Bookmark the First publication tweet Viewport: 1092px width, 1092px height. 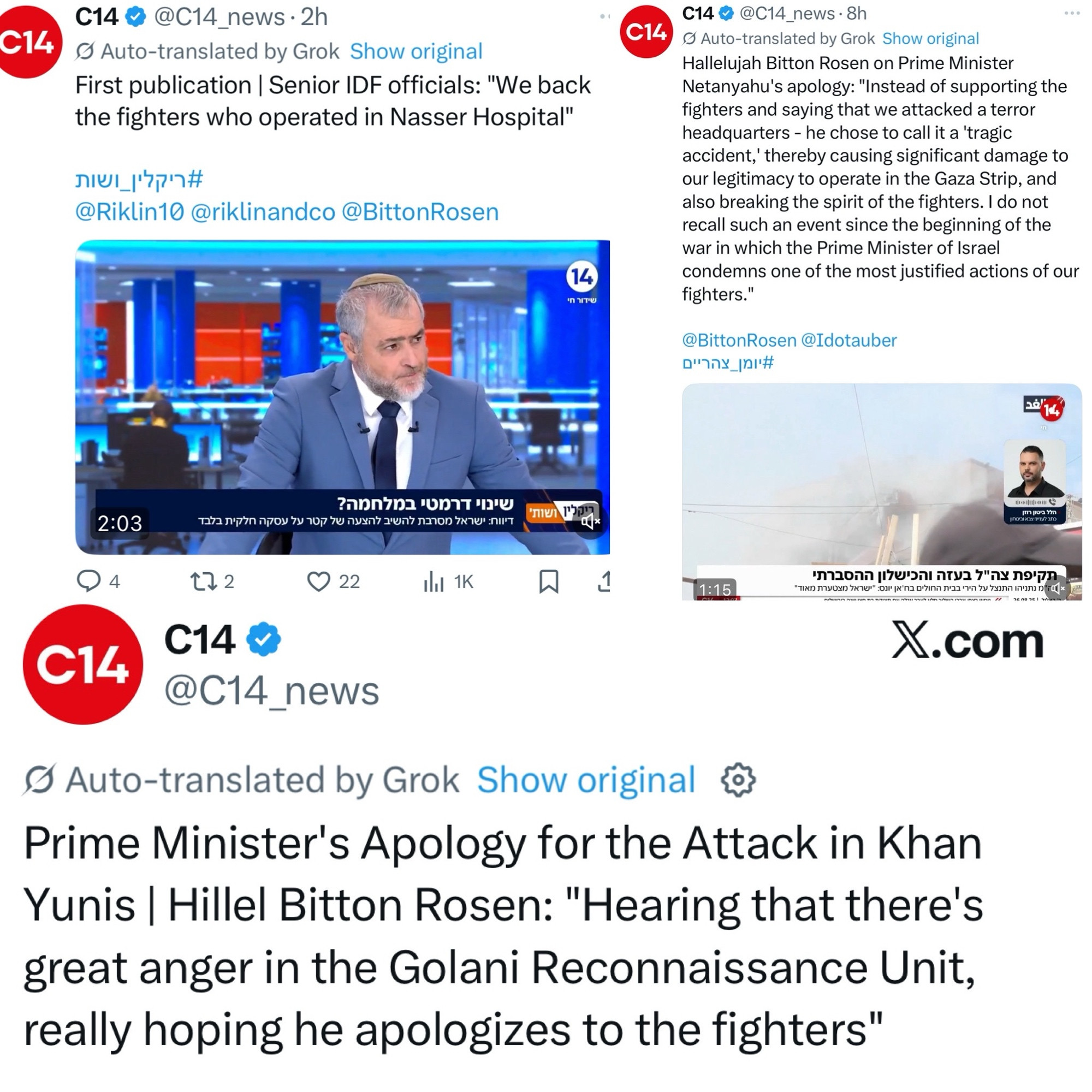tap(549, 581)
